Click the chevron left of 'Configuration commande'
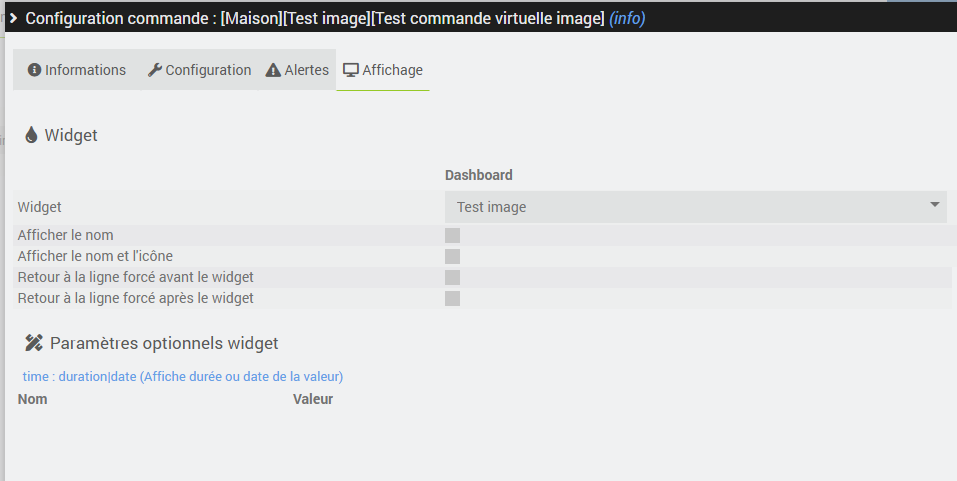This screenshot has height=481, width=957. point(13,18)
